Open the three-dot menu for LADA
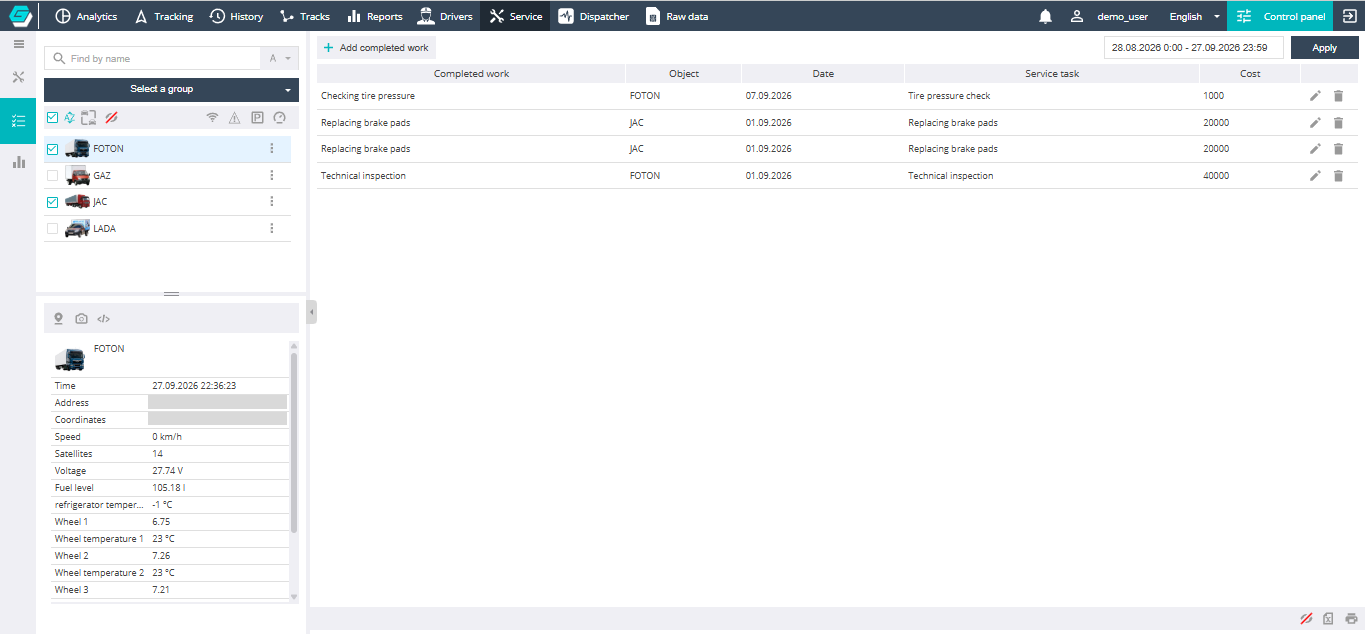1365x634 pixels. coord(272,229)
